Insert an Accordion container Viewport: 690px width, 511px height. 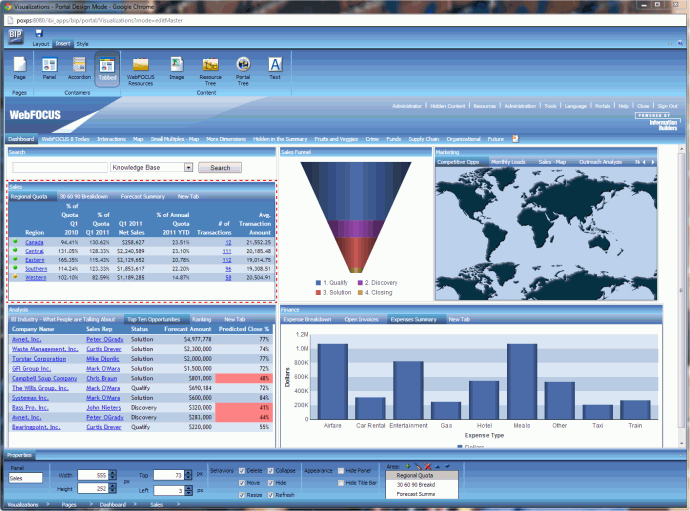(79, 69)
